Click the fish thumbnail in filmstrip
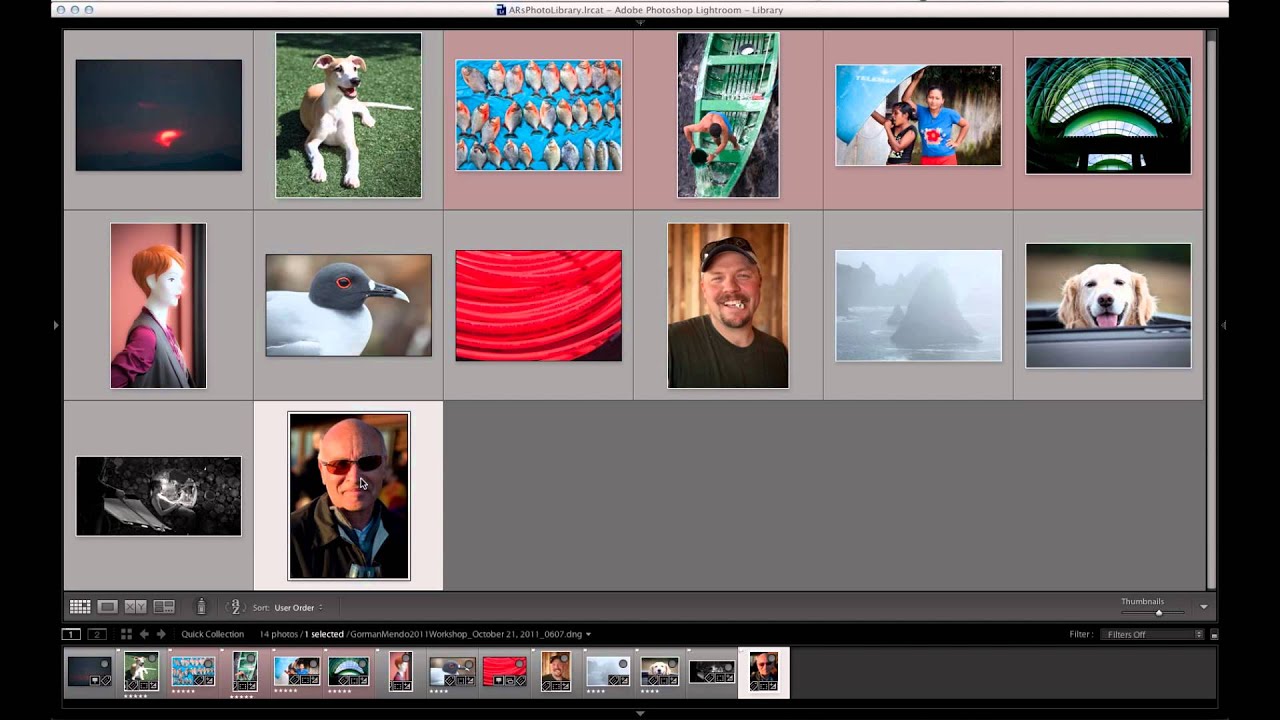 193,671
